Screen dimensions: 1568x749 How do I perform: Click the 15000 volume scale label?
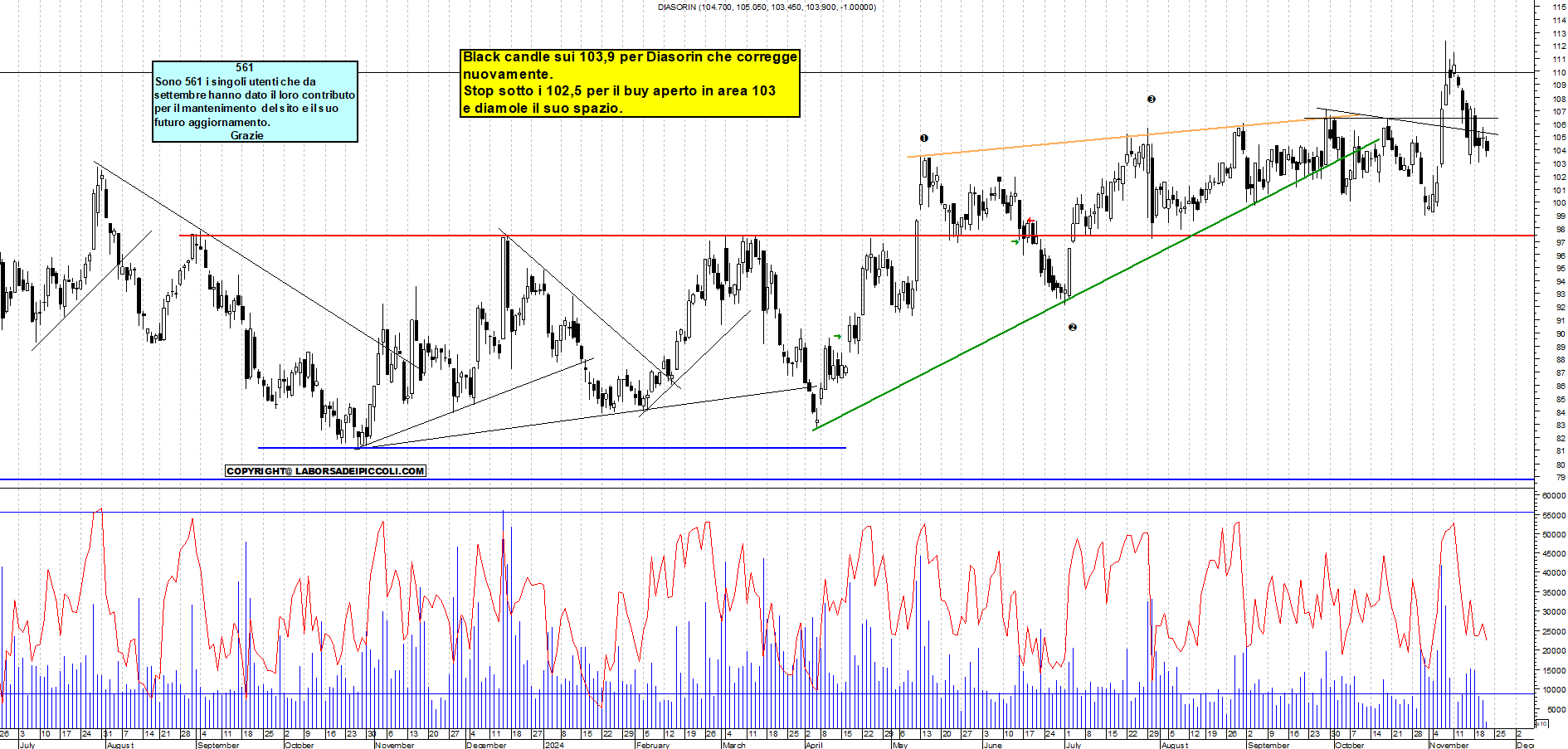point(1553,671)
